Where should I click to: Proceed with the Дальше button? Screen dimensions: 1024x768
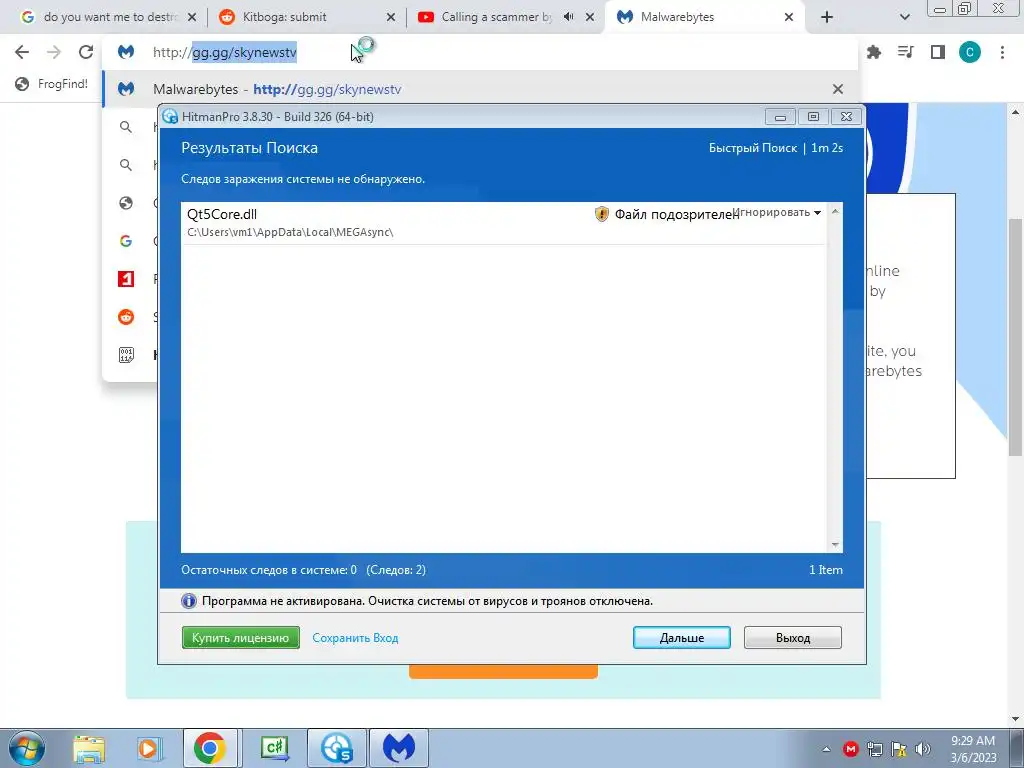(x=681, y=637)
